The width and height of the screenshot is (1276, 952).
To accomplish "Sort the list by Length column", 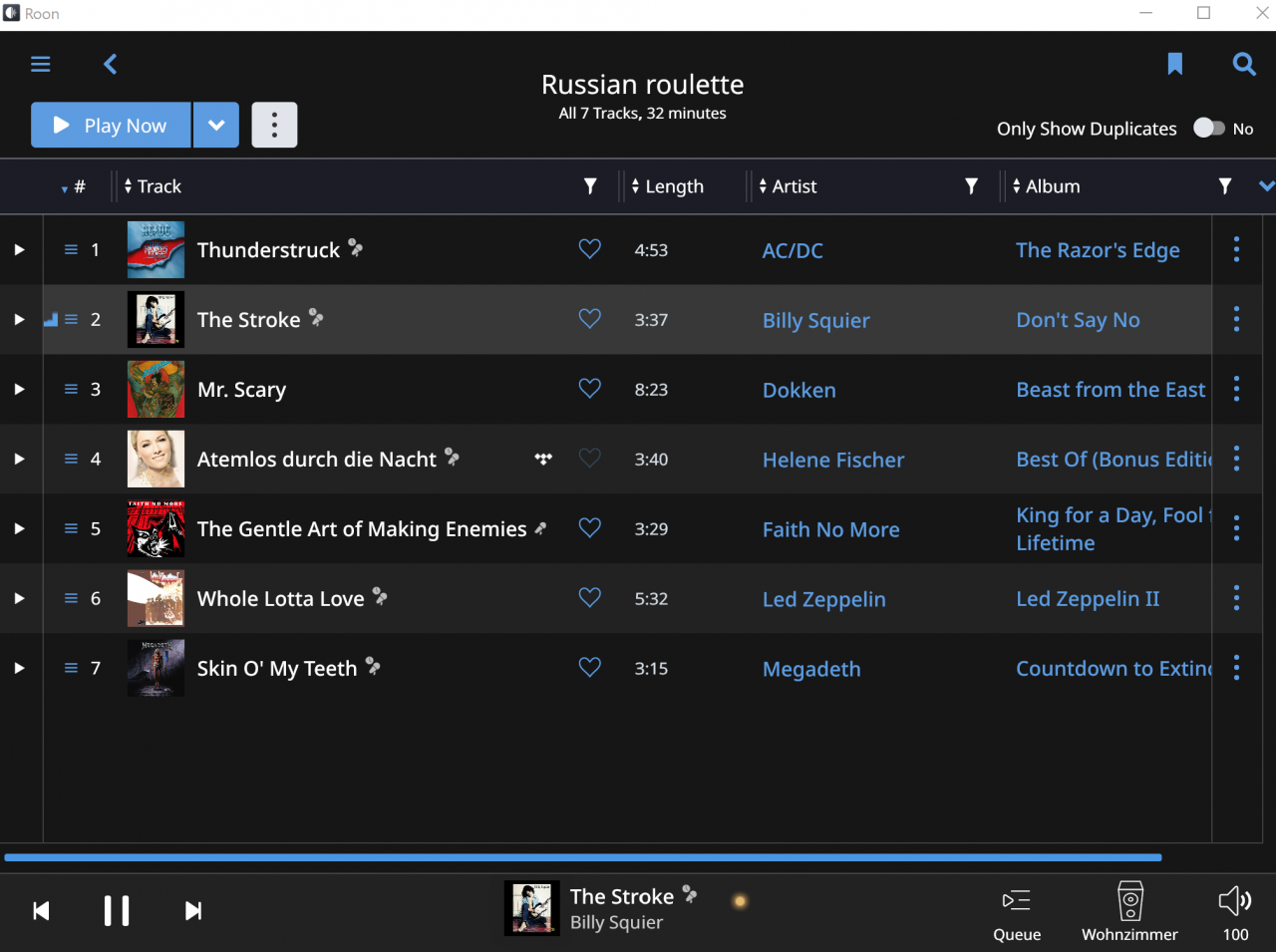I will coord(668,186).
